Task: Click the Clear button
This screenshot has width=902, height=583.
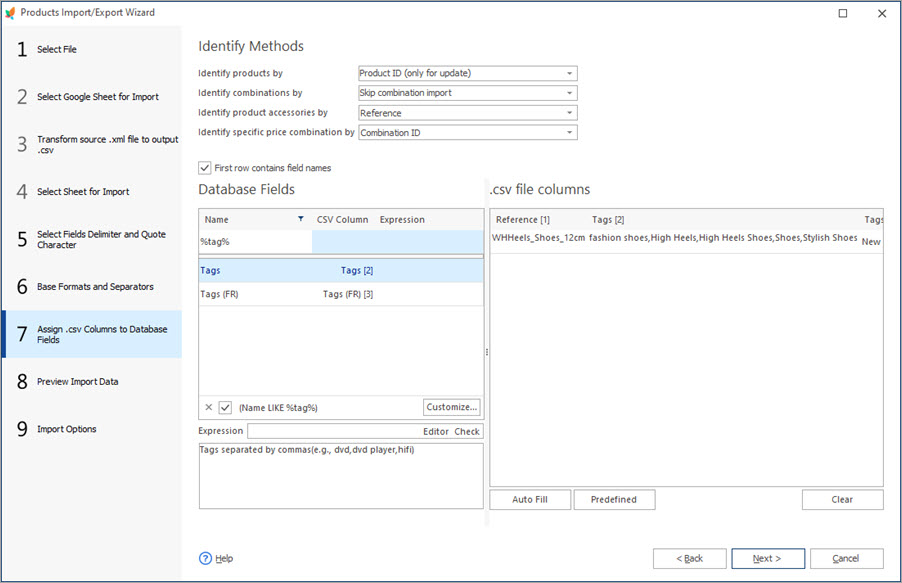Action: pos(842,500)
